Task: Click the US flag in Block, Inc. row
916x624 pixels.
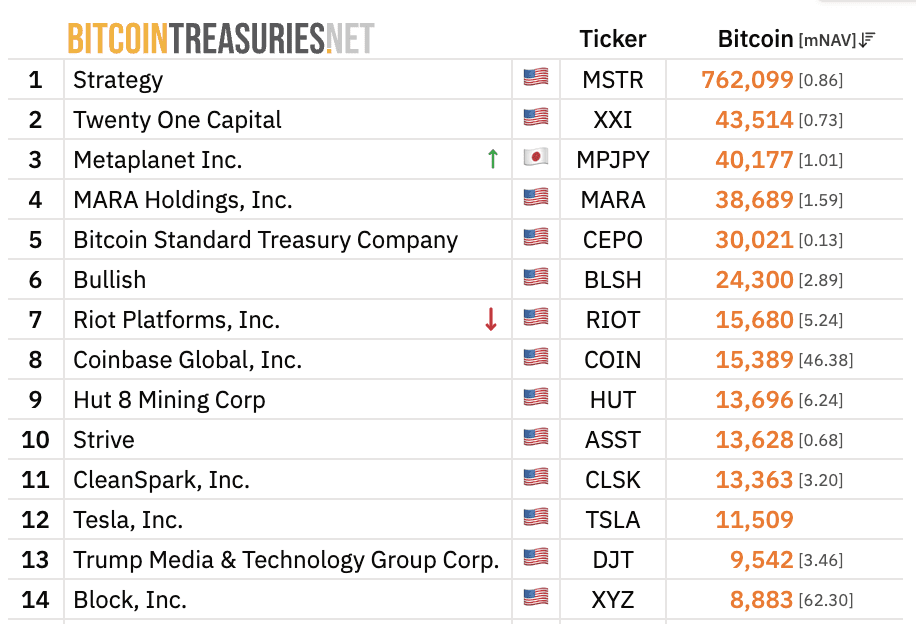Action: (x=536, y=598)
